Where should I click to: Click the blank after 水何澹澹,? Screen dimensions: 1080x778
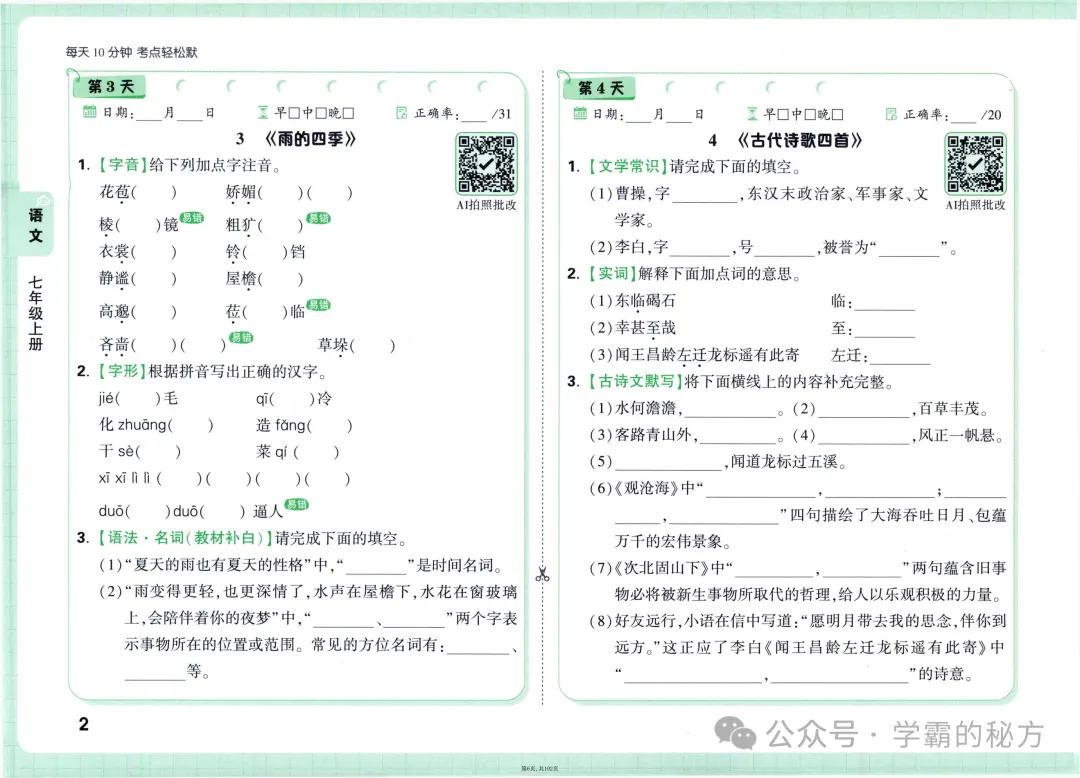tap(731, 410)
